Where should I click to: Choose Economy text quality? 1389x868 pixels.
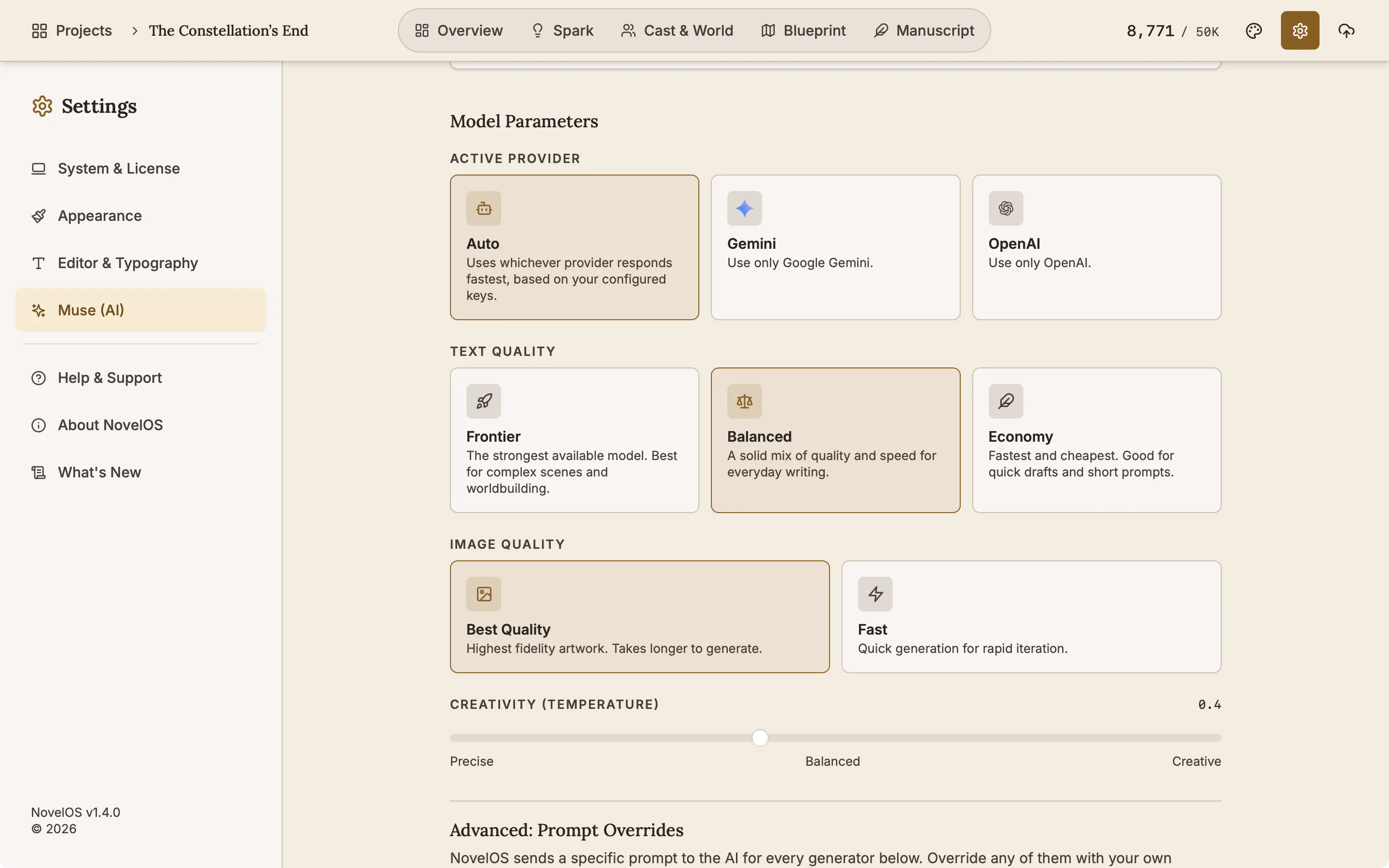point(1096,440)
